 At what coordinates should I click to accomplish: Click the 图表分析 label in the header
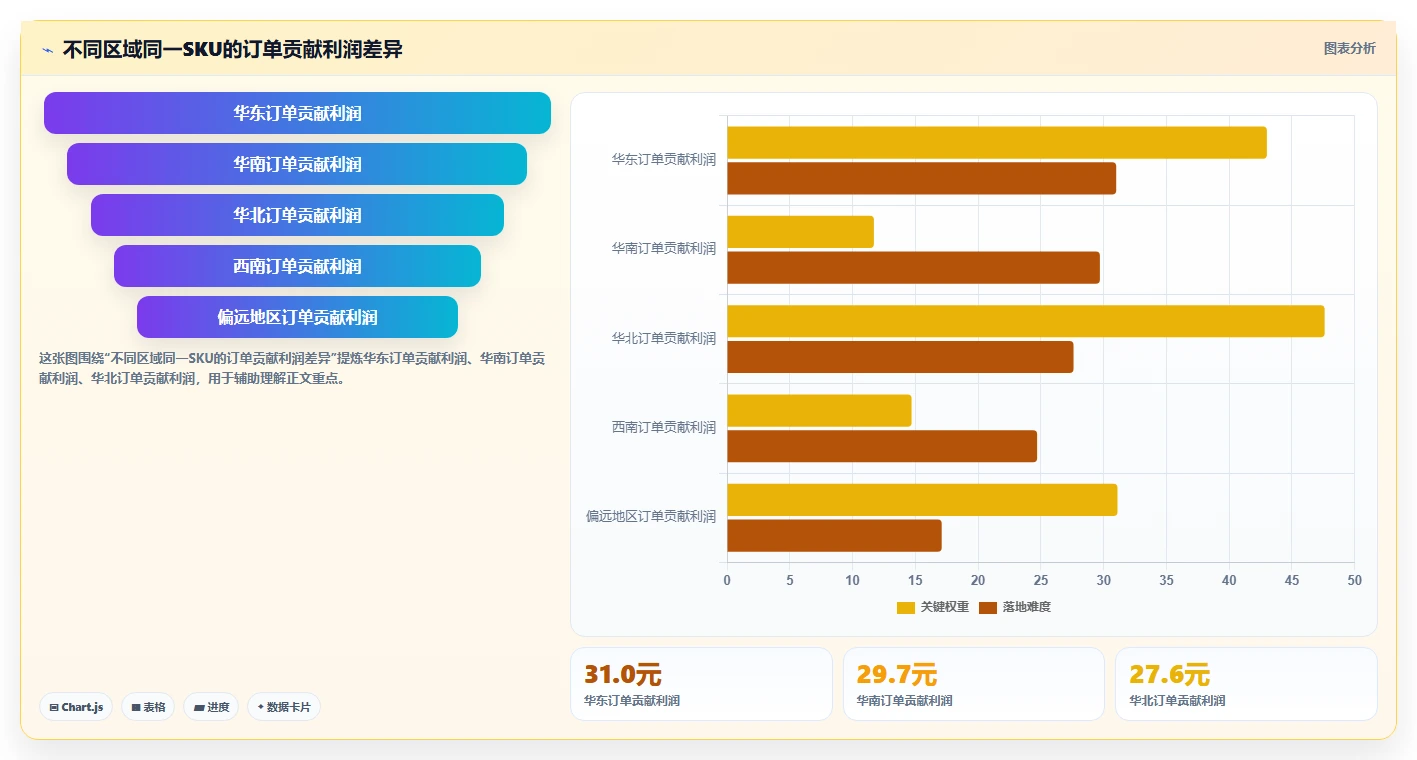(1349, 48)
